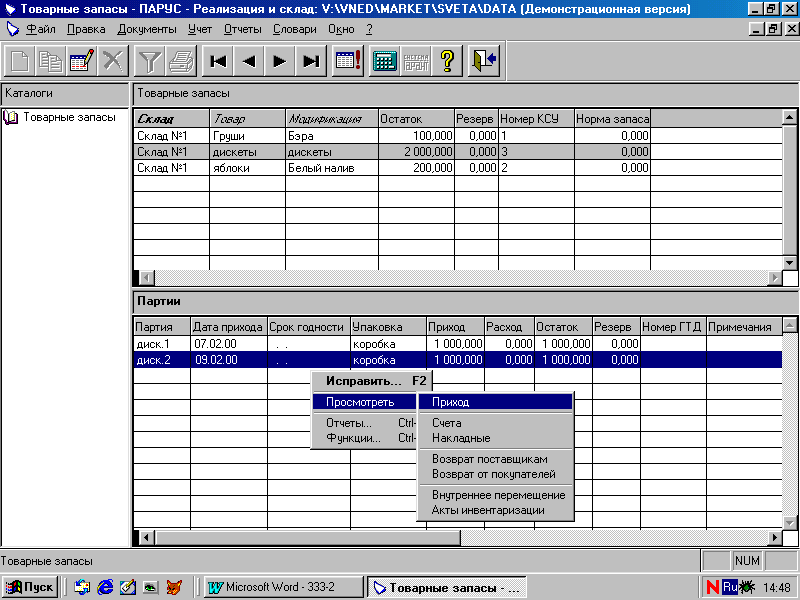Click the calendar with exclamation mark icon
This screenshot has width=800, height=600.
pos(348,61)
